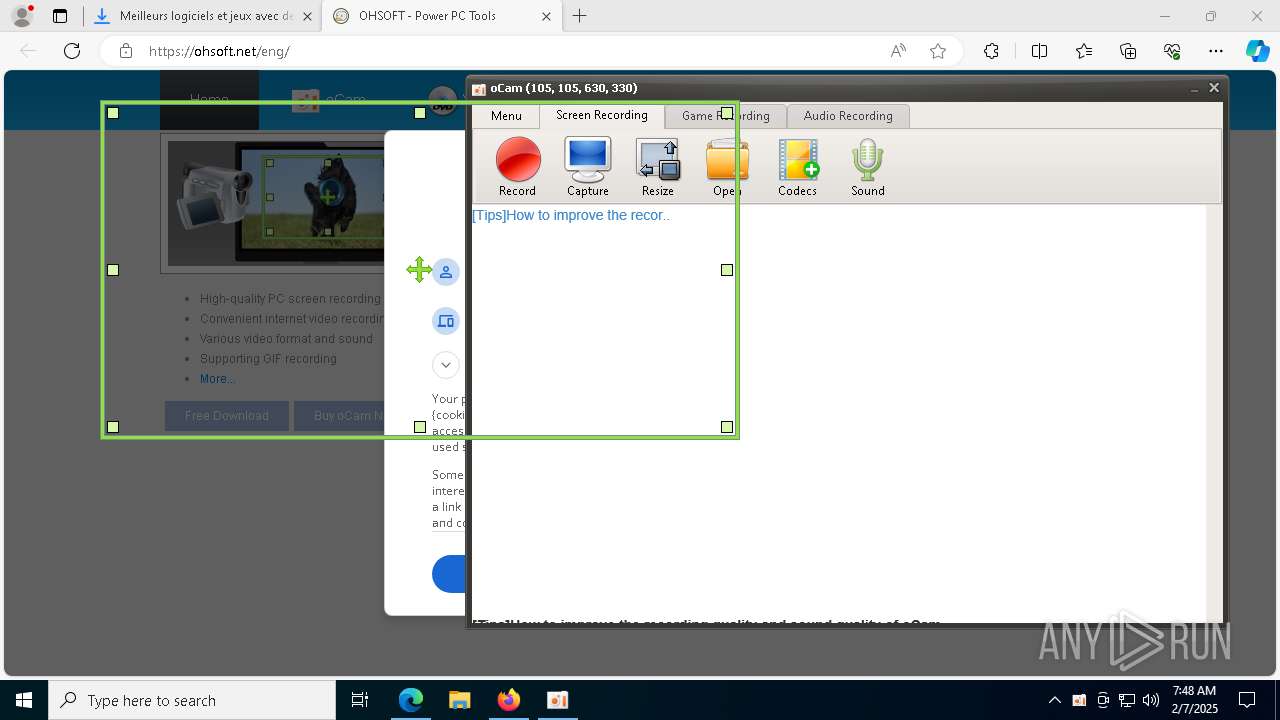Open browser Extensions puzzle icon
The height and width of the screenshot is (720, 1280).
(991, 51)
